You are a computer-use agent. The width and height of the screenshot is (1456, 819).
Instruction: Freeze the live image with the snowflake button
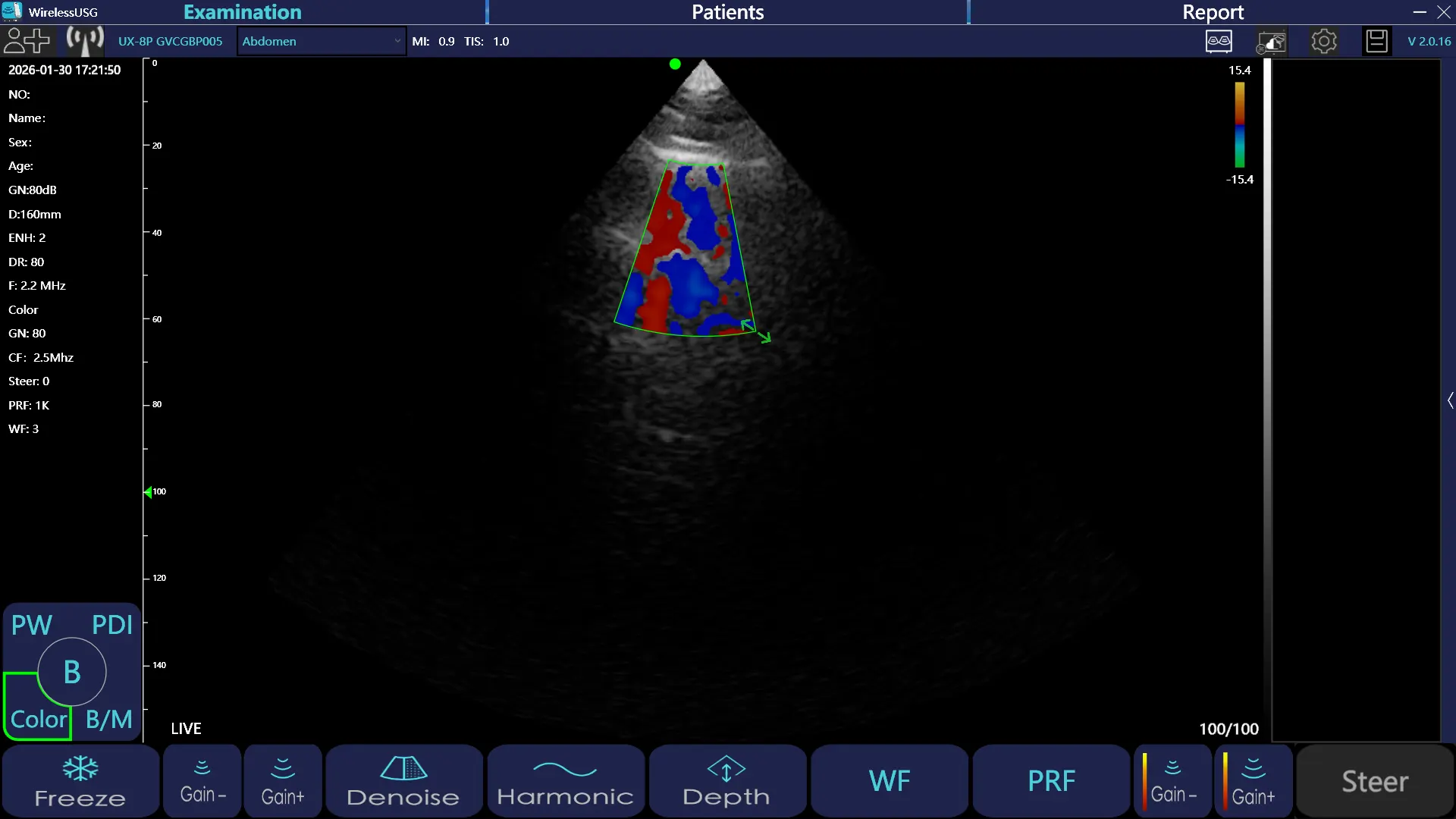[80, 781]
